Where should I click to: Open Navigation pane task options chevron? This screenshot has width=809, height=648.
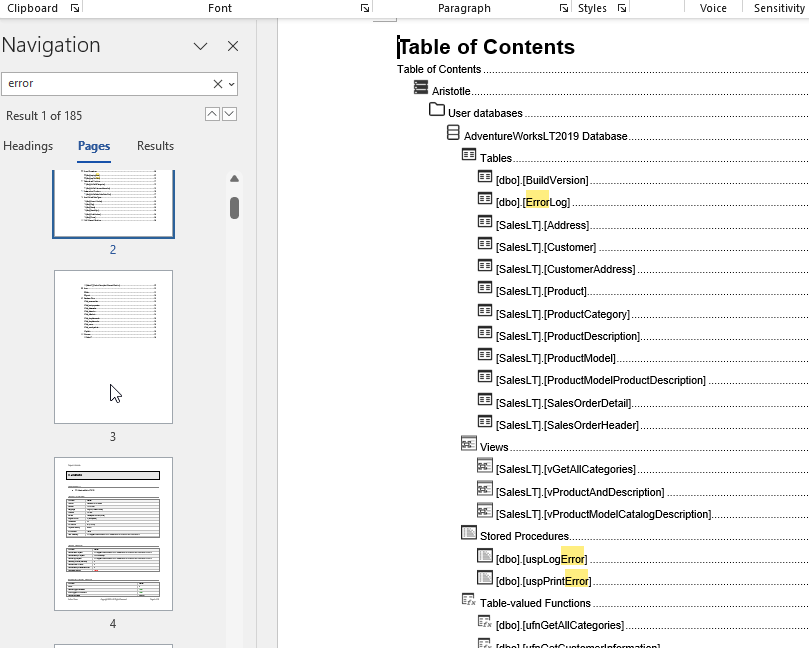pyautogui.click(x=200, y=46)
